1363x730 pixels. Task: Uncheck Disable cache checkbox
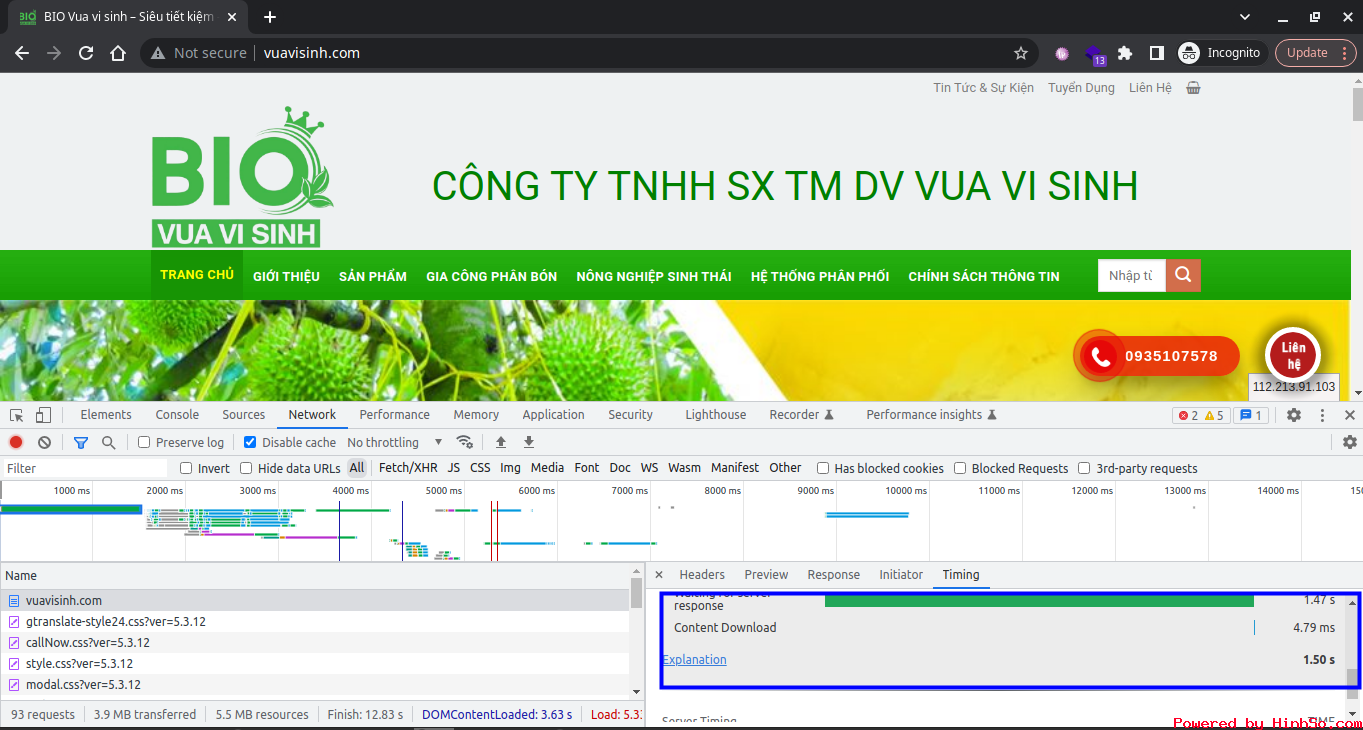(250, 442)
